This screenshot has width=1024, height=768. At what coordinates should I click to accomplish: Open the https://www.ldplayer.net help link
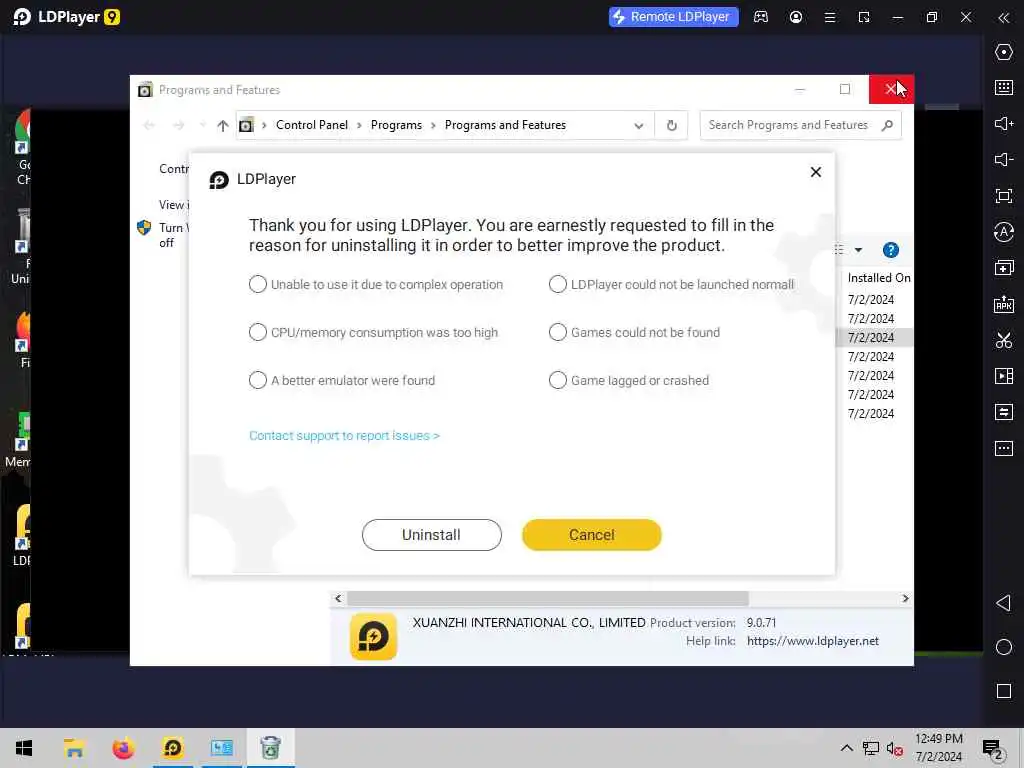pos(812,641)
